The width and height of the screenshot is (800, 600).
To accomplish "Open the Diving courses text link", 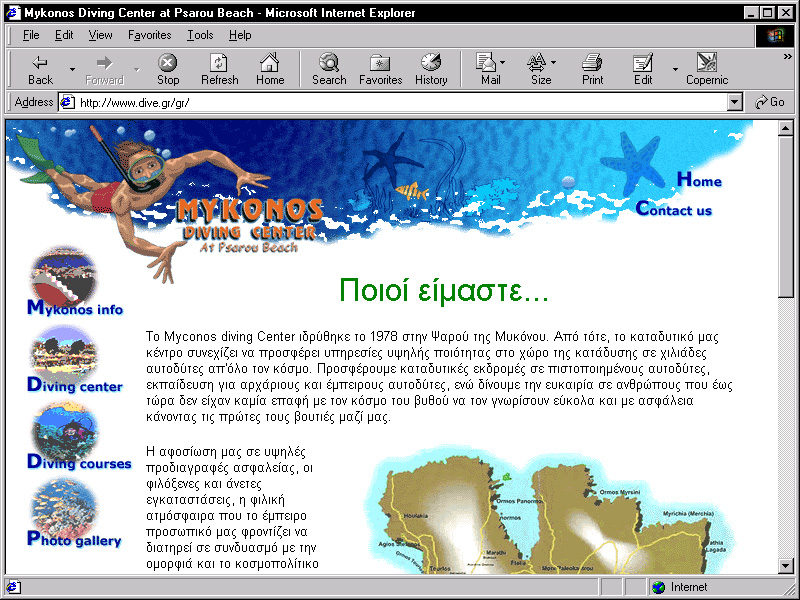I will 79,462.
